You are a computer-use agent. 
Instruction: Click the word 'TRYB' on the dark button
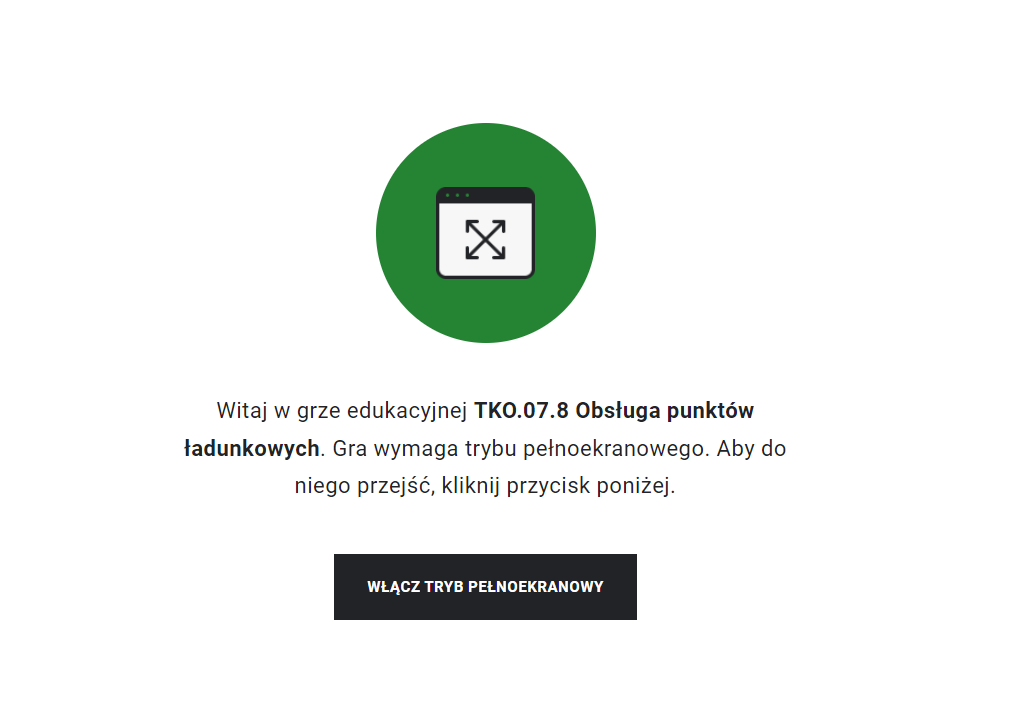(x=444, y=587)
